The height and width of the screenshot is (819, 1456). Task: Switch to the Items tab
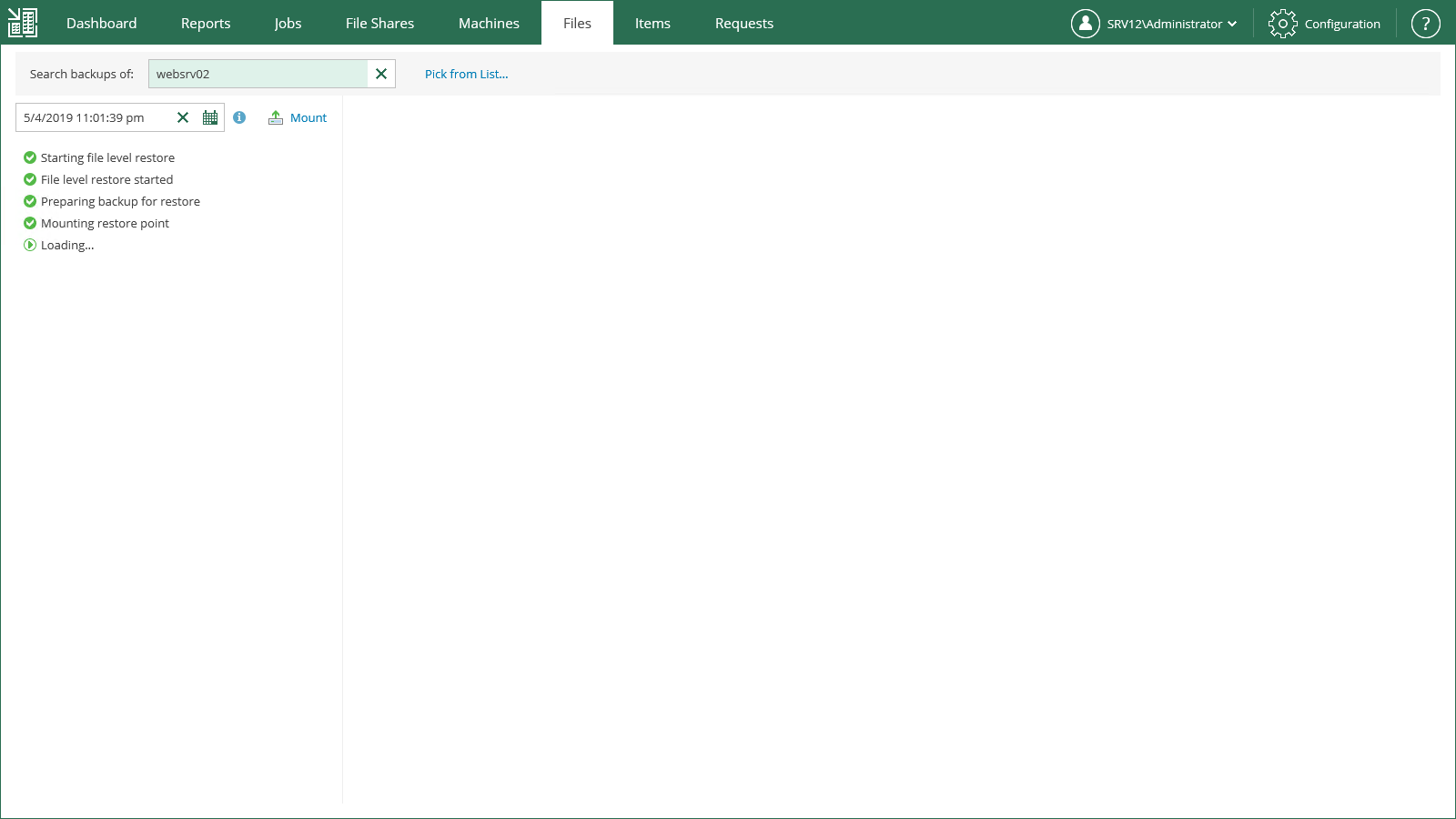(652, 23)
